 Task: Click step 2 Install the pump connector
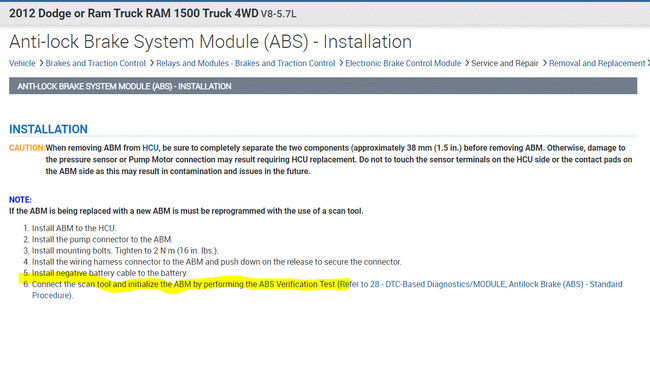[x=102, y=240]
